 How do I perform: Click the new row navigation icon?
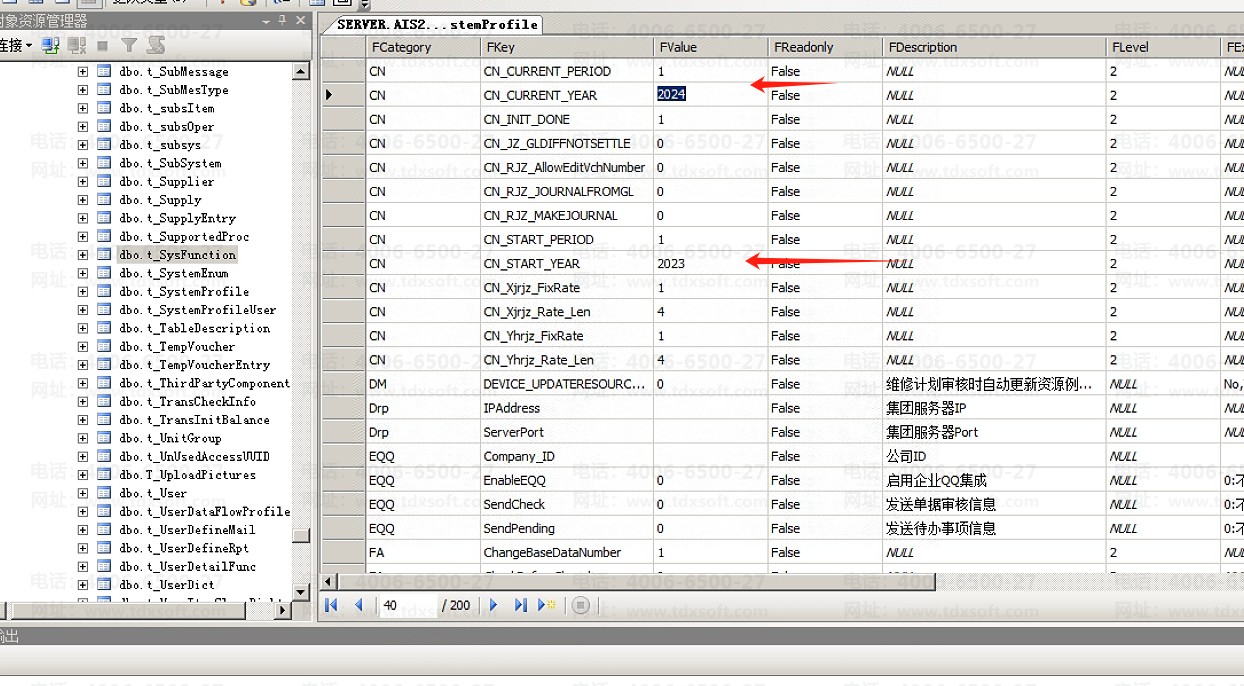(x=546, y=605)
